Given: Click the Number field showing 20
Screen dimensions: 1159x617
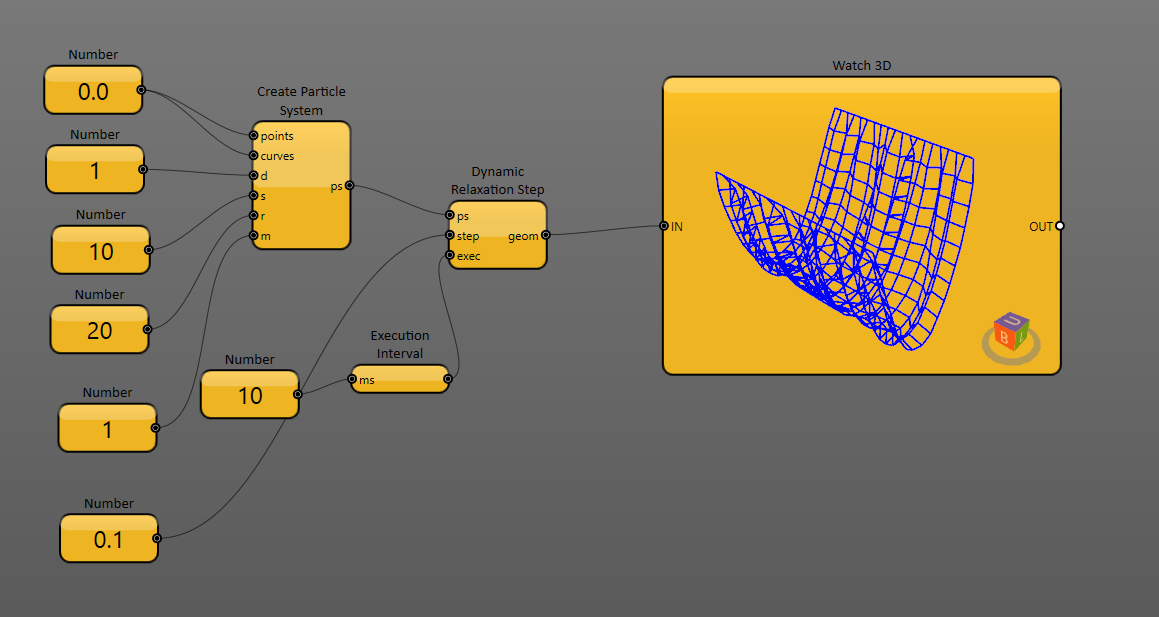Looking at the screenshot, I should click(x=99, y=331).
